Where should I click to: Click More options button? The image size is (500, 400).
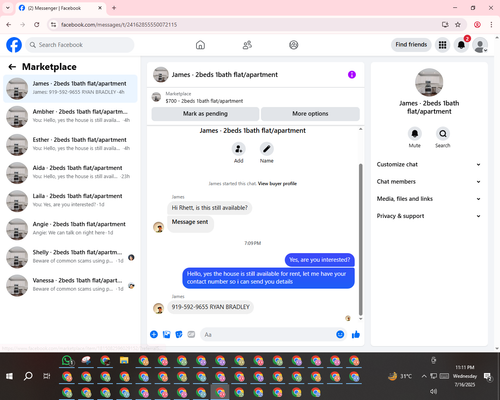coord(310,114)
